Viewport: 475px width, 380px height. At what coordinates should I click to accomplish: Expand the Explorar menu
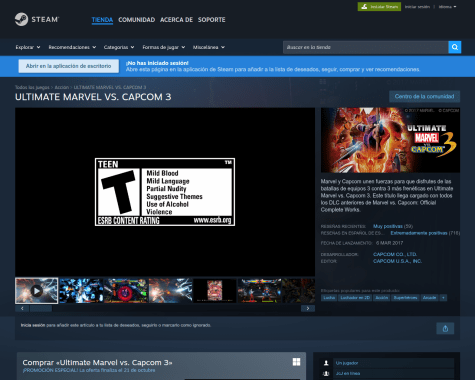28,47
